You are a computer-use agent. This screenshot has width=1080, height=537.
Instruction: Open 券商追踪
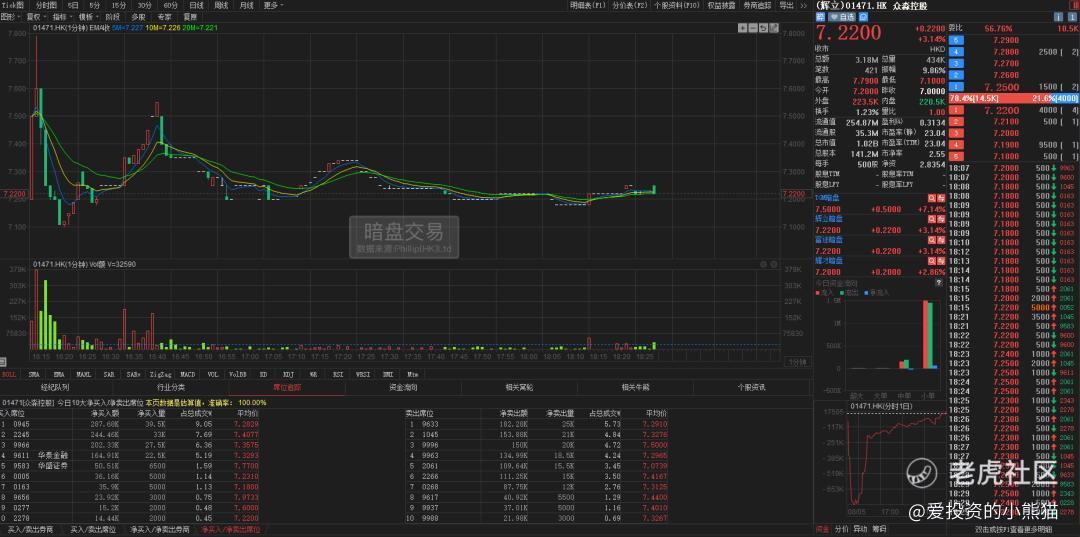pos(757,6)
